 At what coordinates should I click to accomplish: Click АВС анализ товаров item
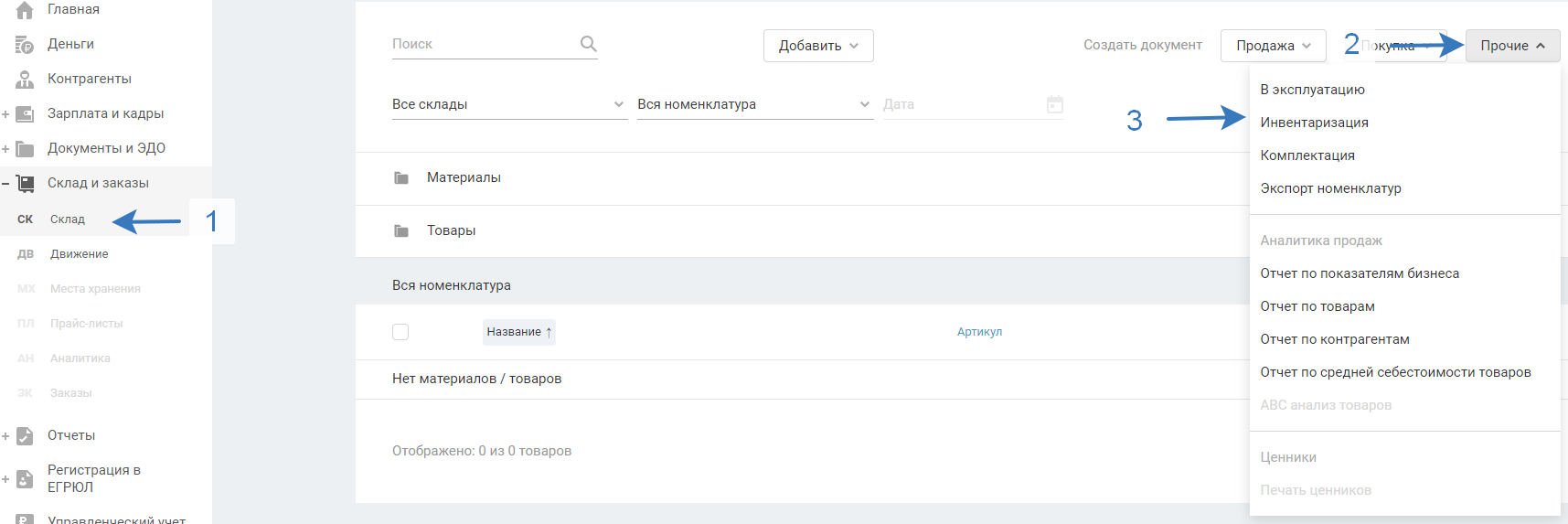(1404, 405)
